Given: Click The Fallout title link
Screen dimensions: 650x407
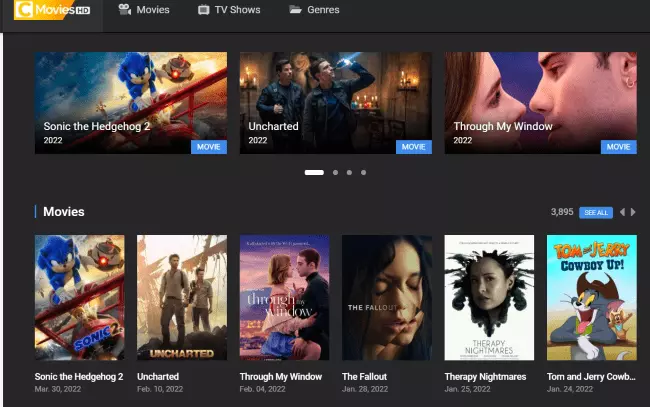Looking at the screenshot, I should tap(364, 377).
